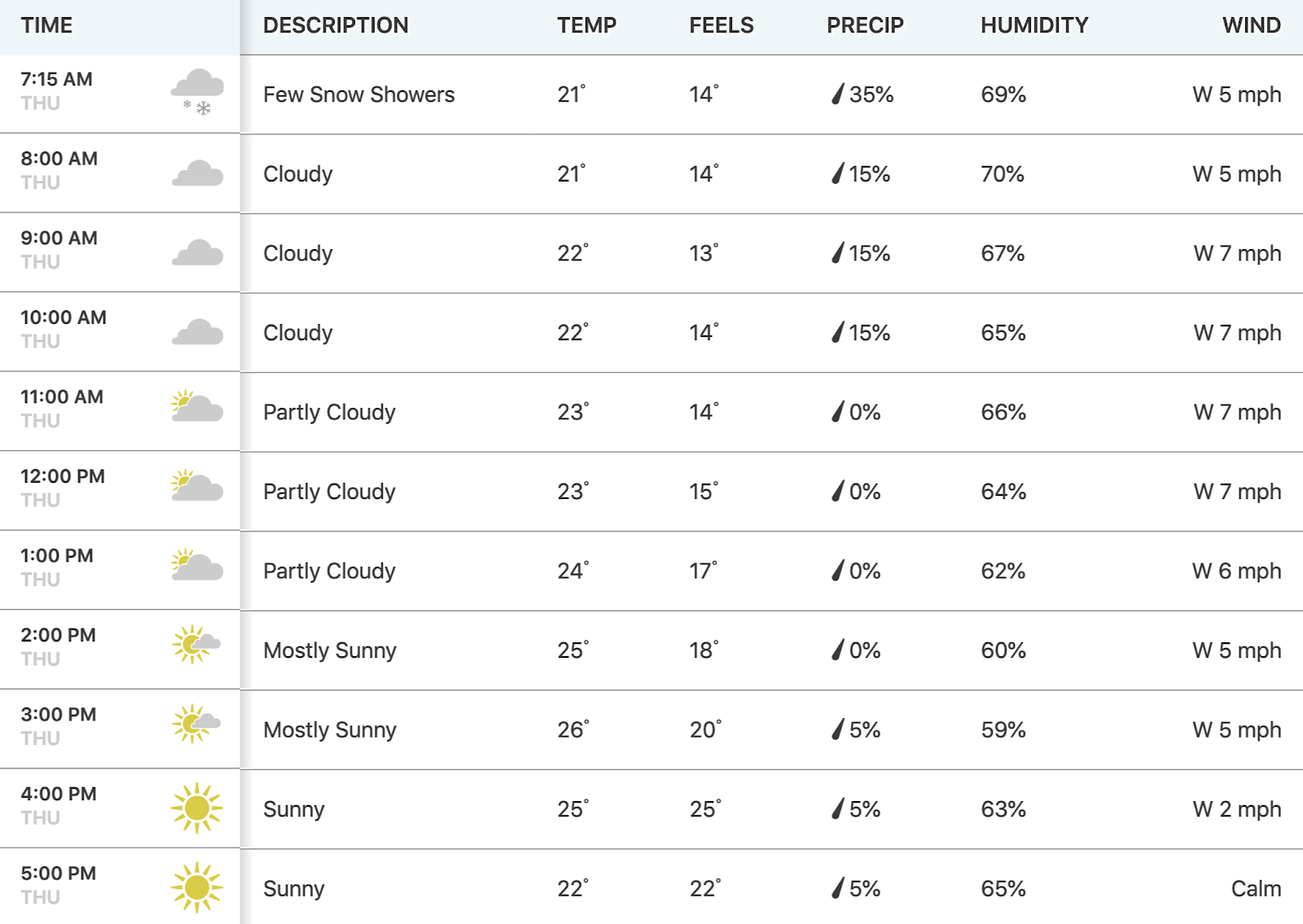Viewport: 1303px width, 924px height.
Task: Select the 12:00 PM time cell
Action: click(120, 491)
